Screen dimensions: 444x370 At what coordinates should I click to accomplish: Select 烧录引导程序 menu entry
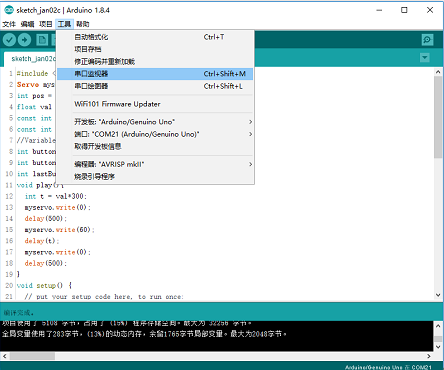click(x=155, y=177)
